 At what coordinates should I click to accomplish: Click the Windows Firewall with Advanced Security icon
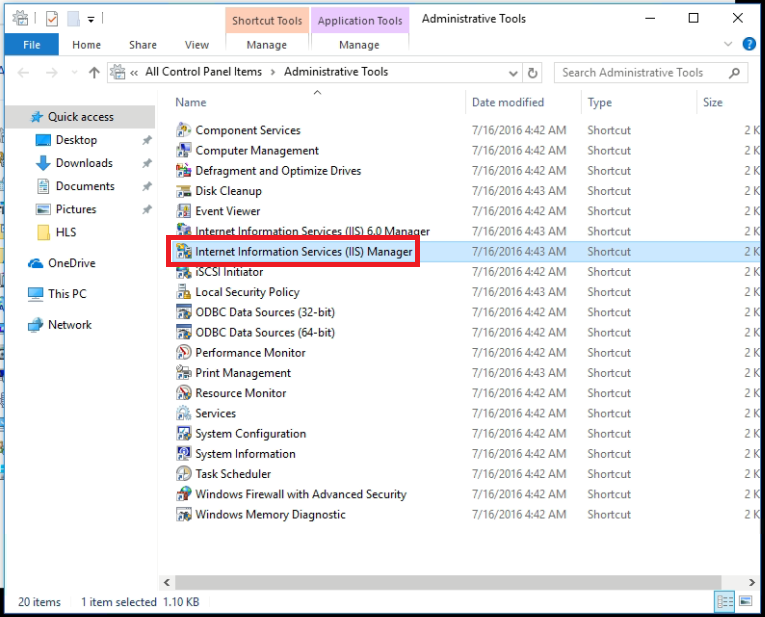[x=183, y=495]
